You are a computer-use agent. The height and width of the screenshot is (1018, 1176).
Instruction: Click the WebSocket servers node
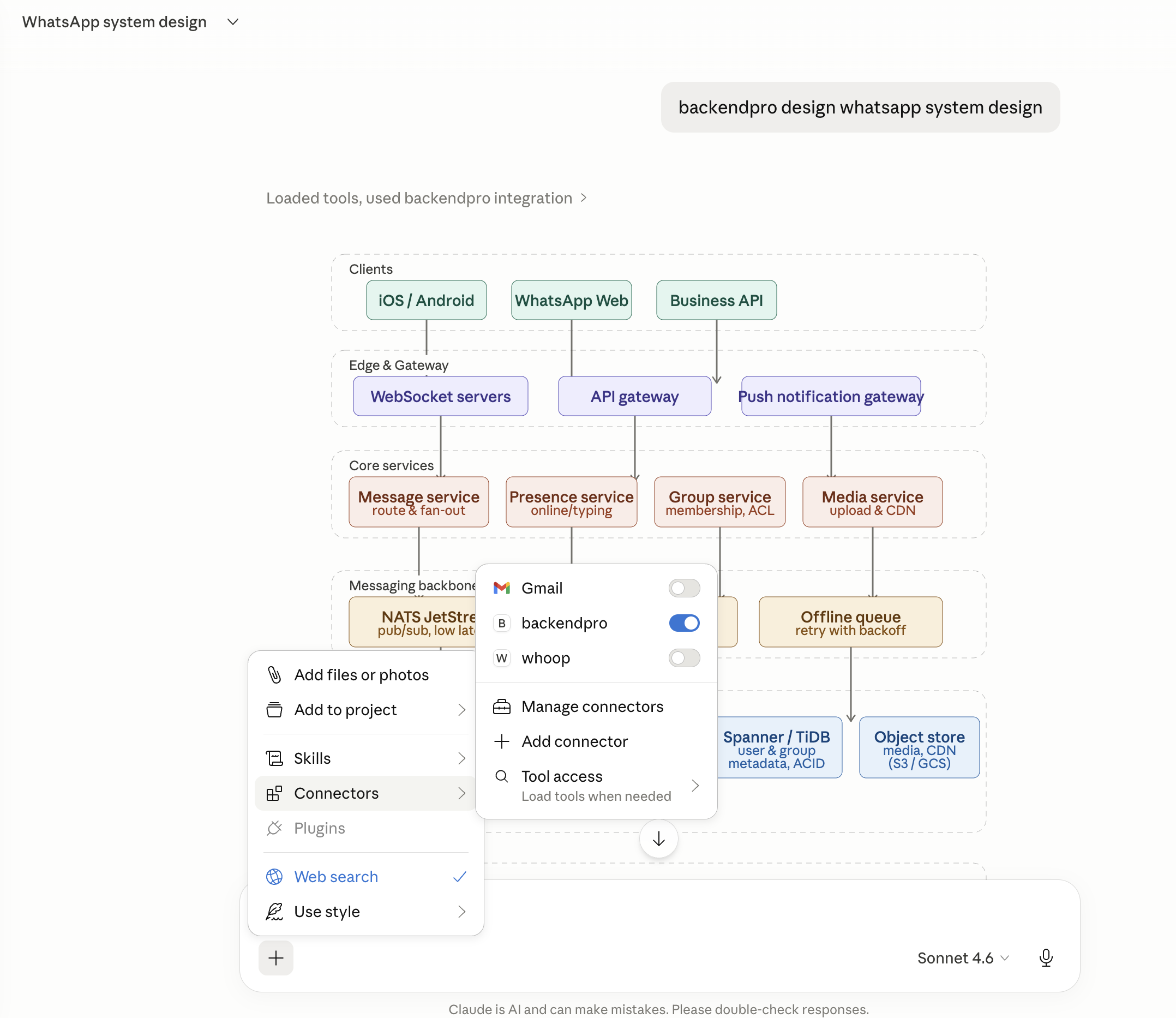click(x=441, y=396)
